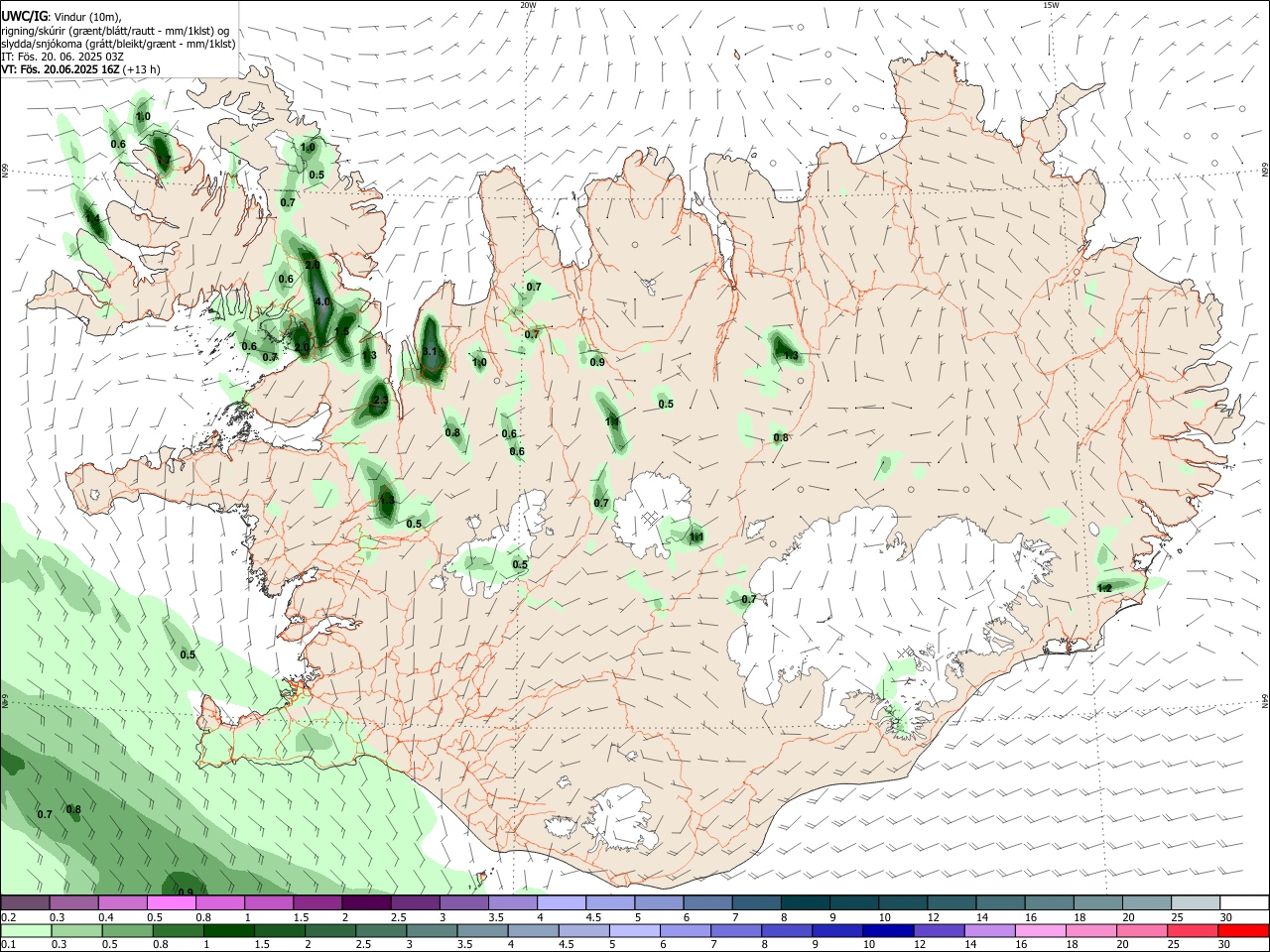Pick the bright pink 0.5–0.8 snow swatch
Viewport: 1270px width, 952px height.
pos(172,903)
